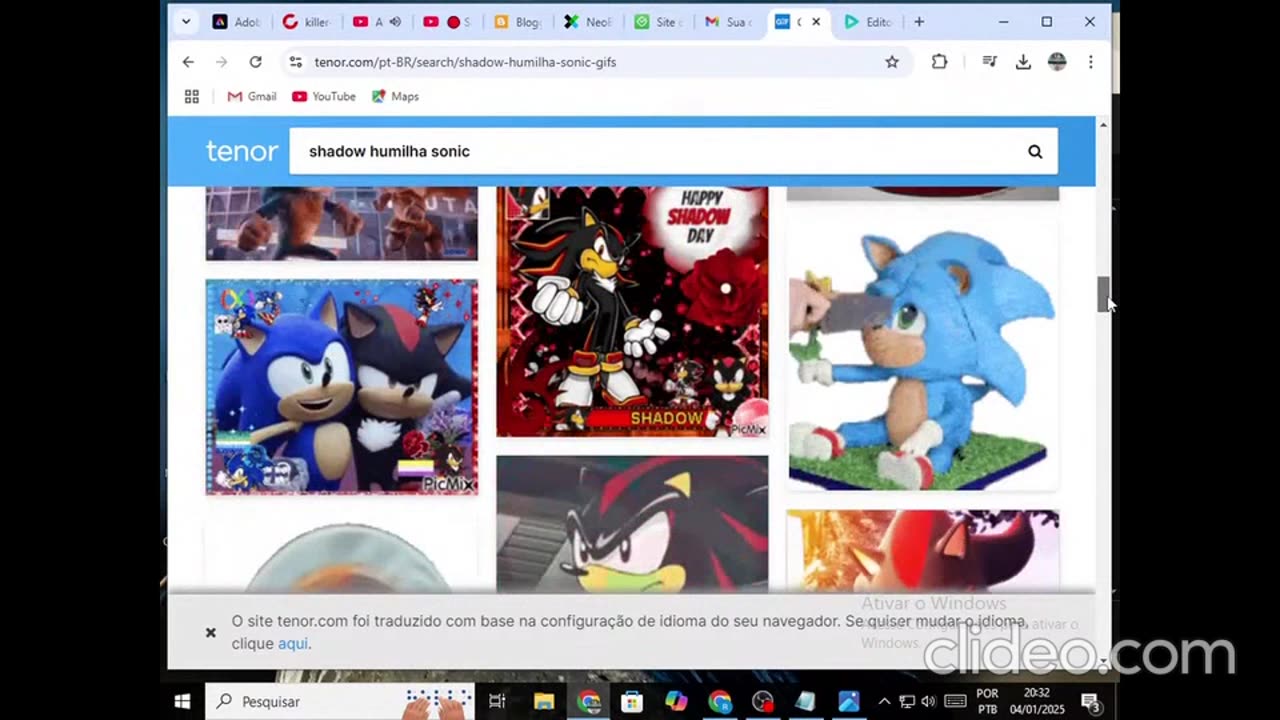1280x720 pixels.
Task: Go back with the browser back arrow
Action: pos(188,62)
